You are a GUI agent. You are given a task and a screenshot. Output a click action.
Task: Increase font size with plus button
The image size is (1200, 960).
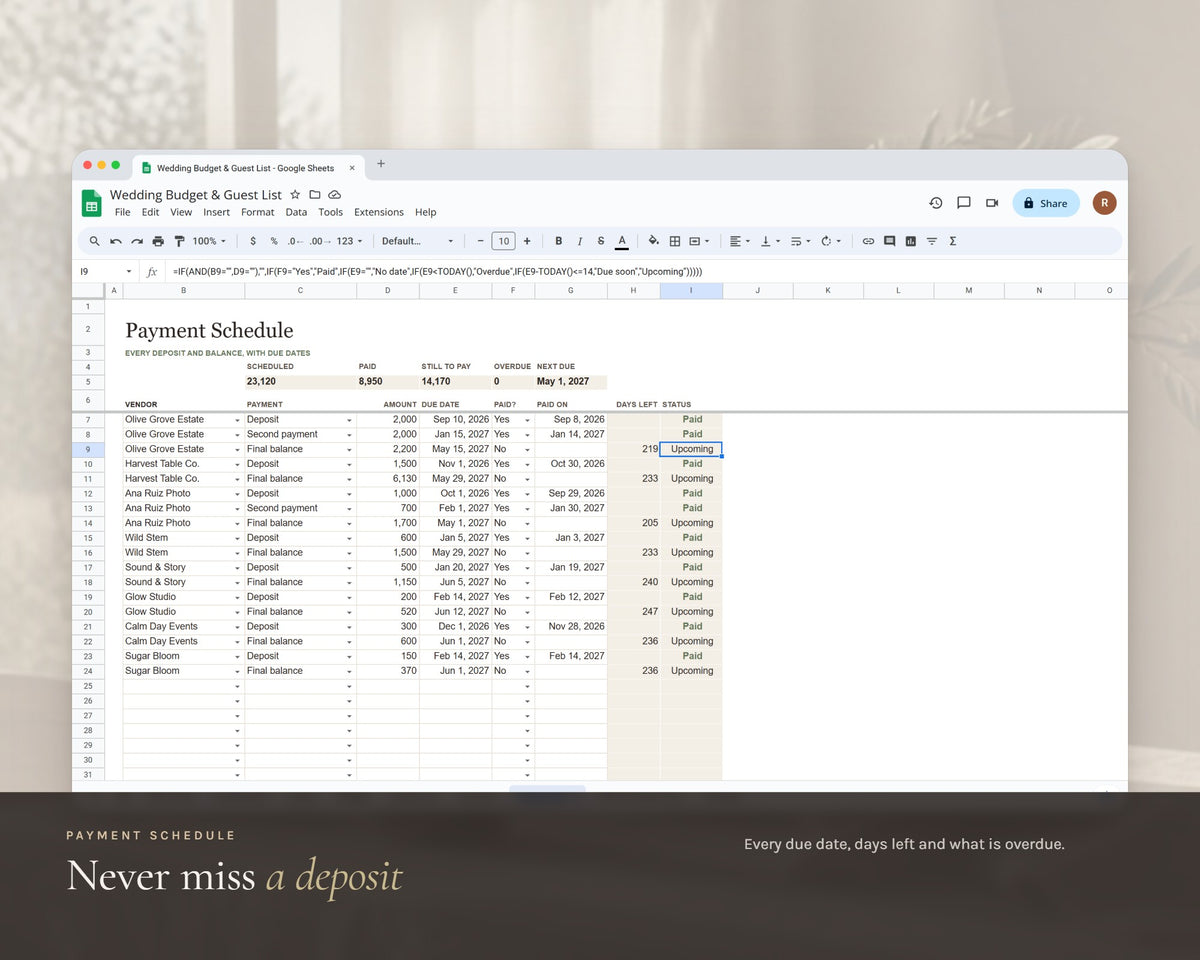[527, 241]
